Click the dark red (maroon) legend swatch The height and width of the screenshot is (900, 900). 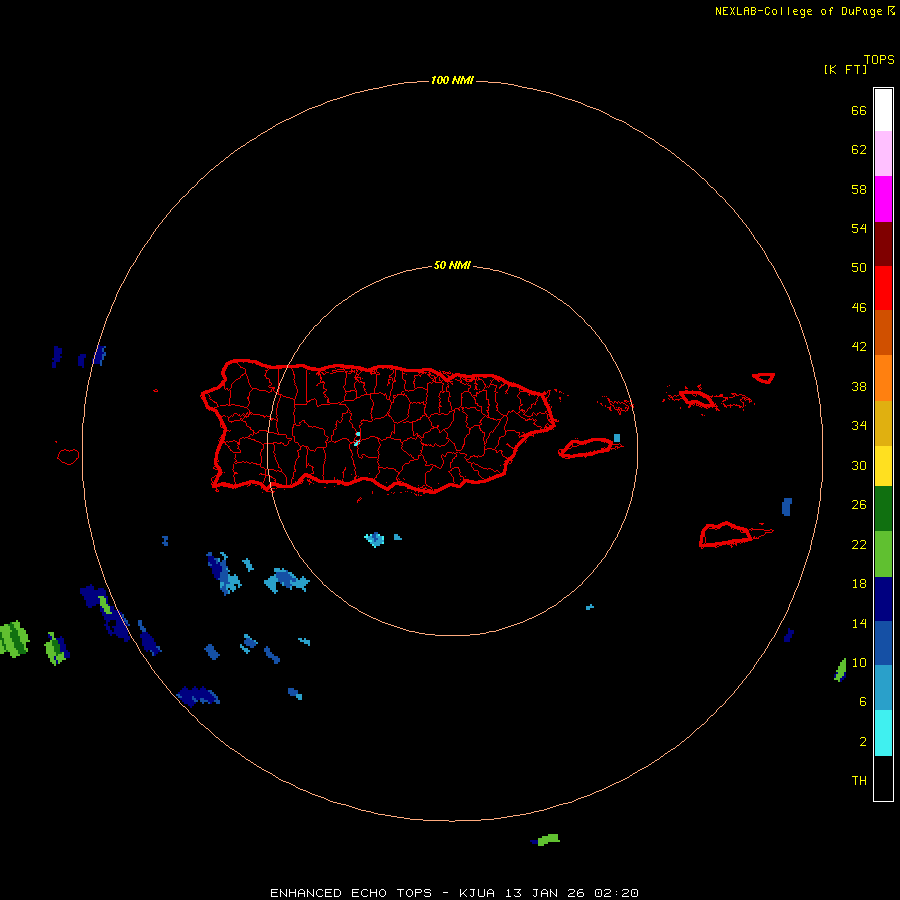coord(883,243)
